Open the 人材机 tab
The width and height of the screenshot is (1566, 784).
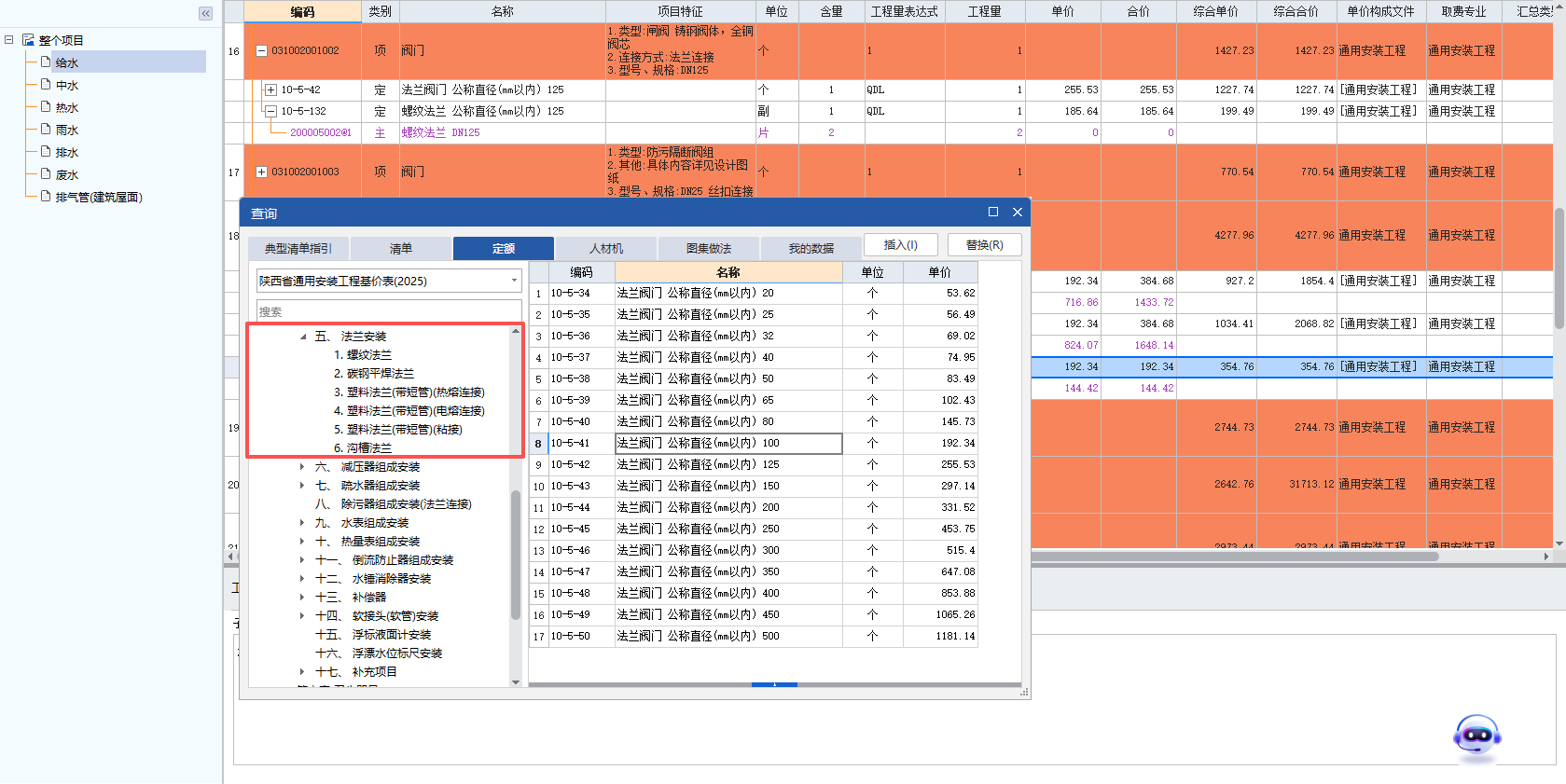[606, 249]
